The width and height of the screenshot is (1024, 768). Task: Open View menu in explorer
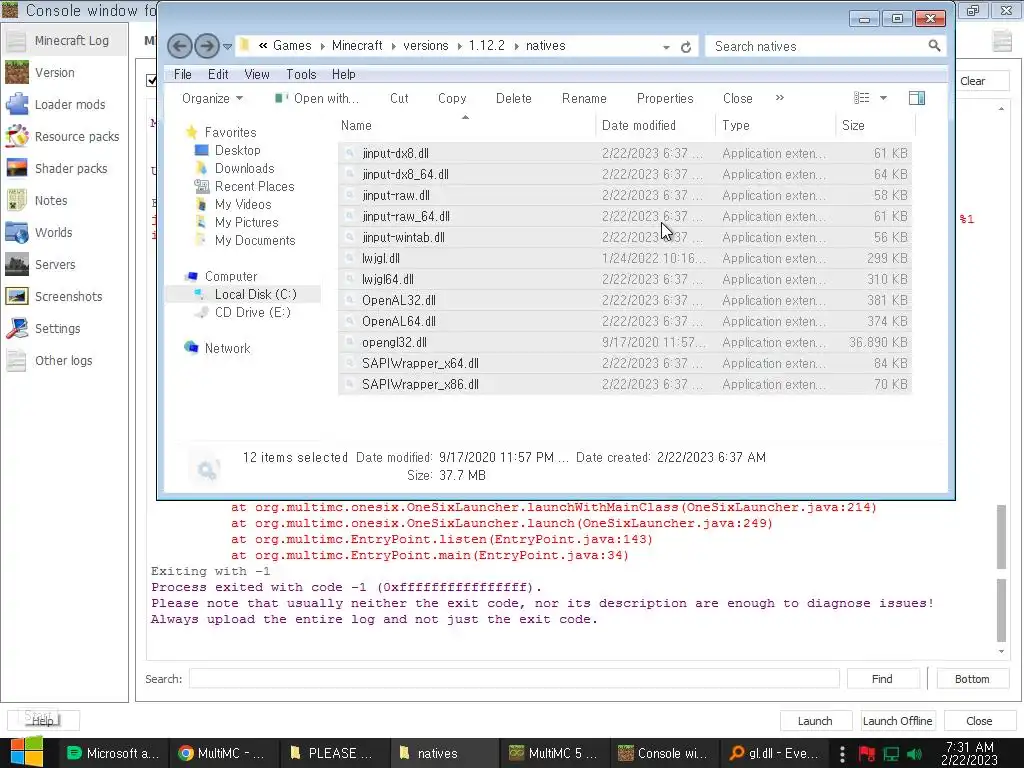[257, 74]
